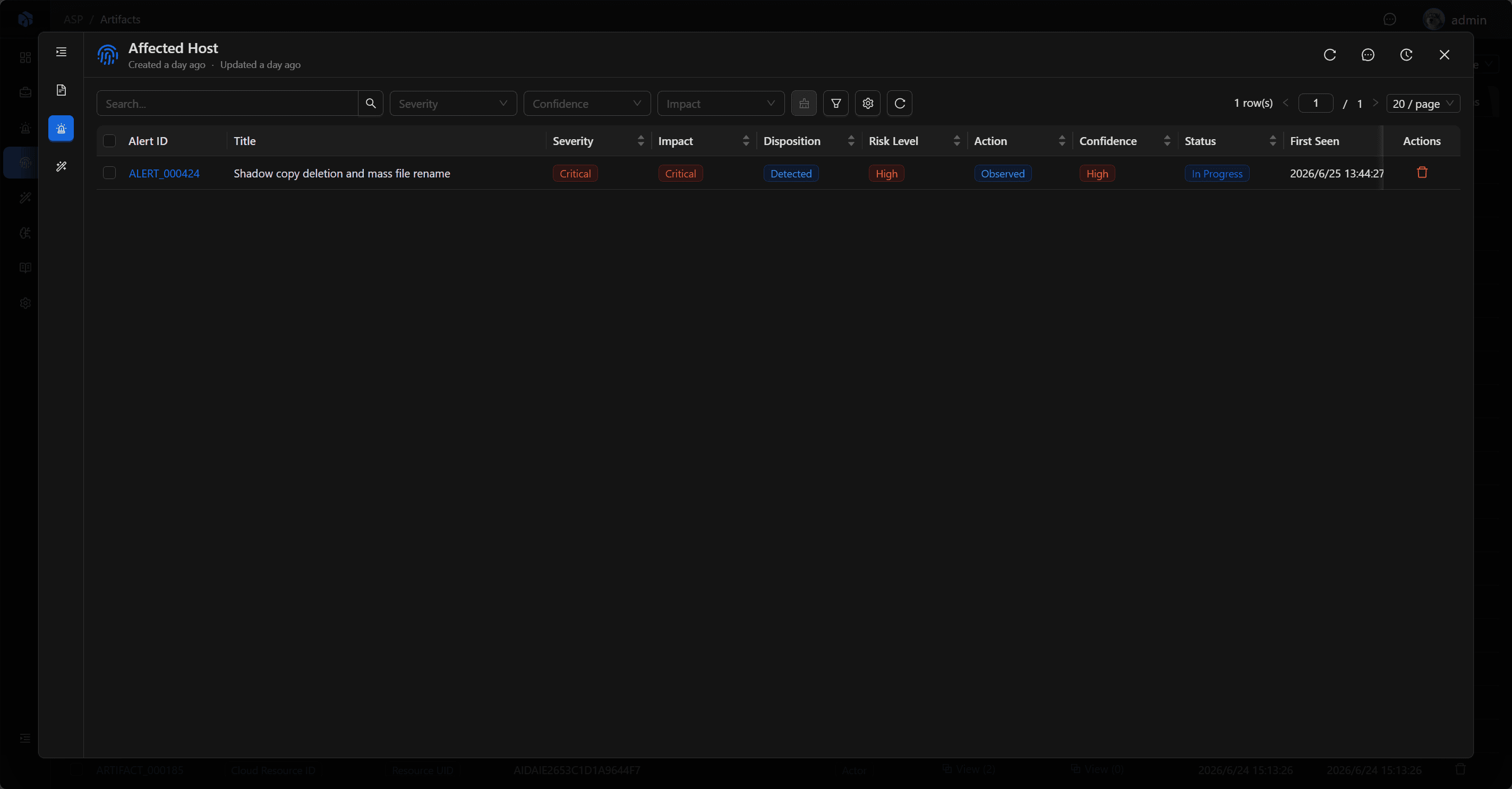Viewport: 1512px width, 789px height.
Task: Toggle the select-all alerts checkbox
Action: 109,141
